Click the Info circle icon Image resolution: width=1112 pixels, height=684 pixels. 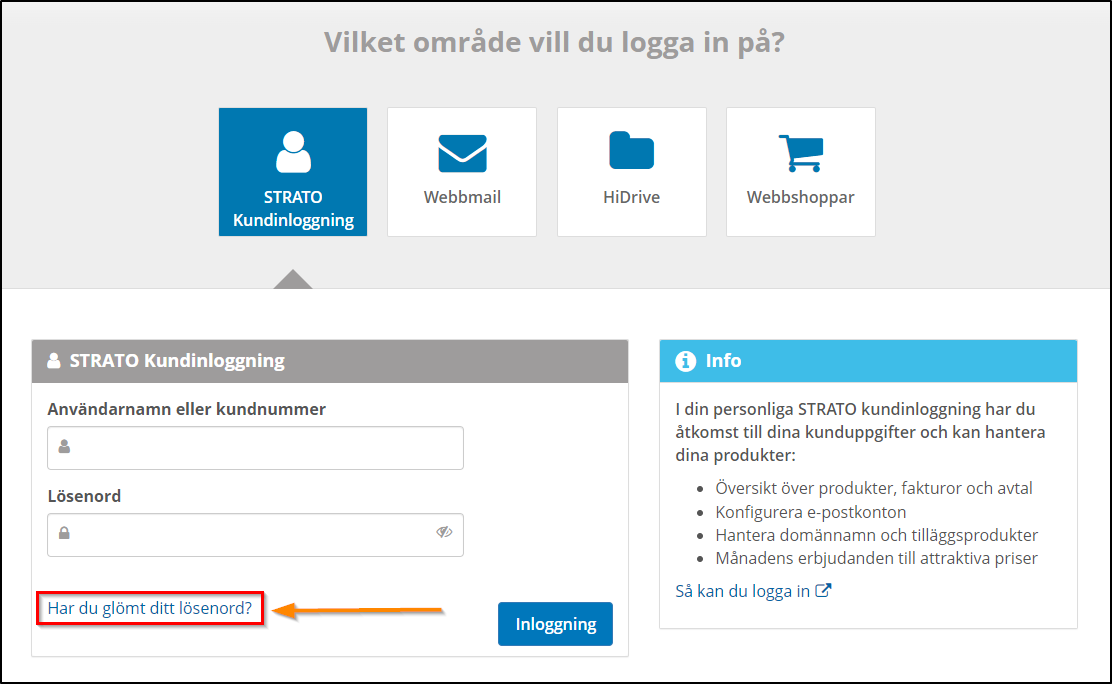point(685,361)
